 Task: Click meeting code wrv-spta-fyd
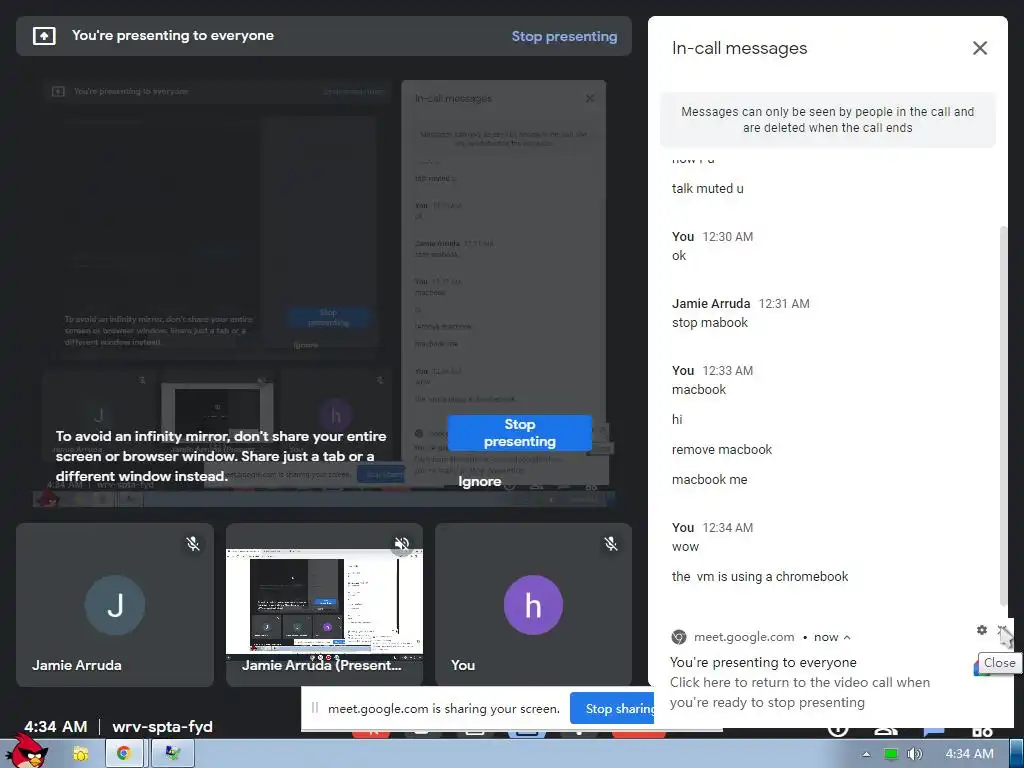tap(163, 727)
